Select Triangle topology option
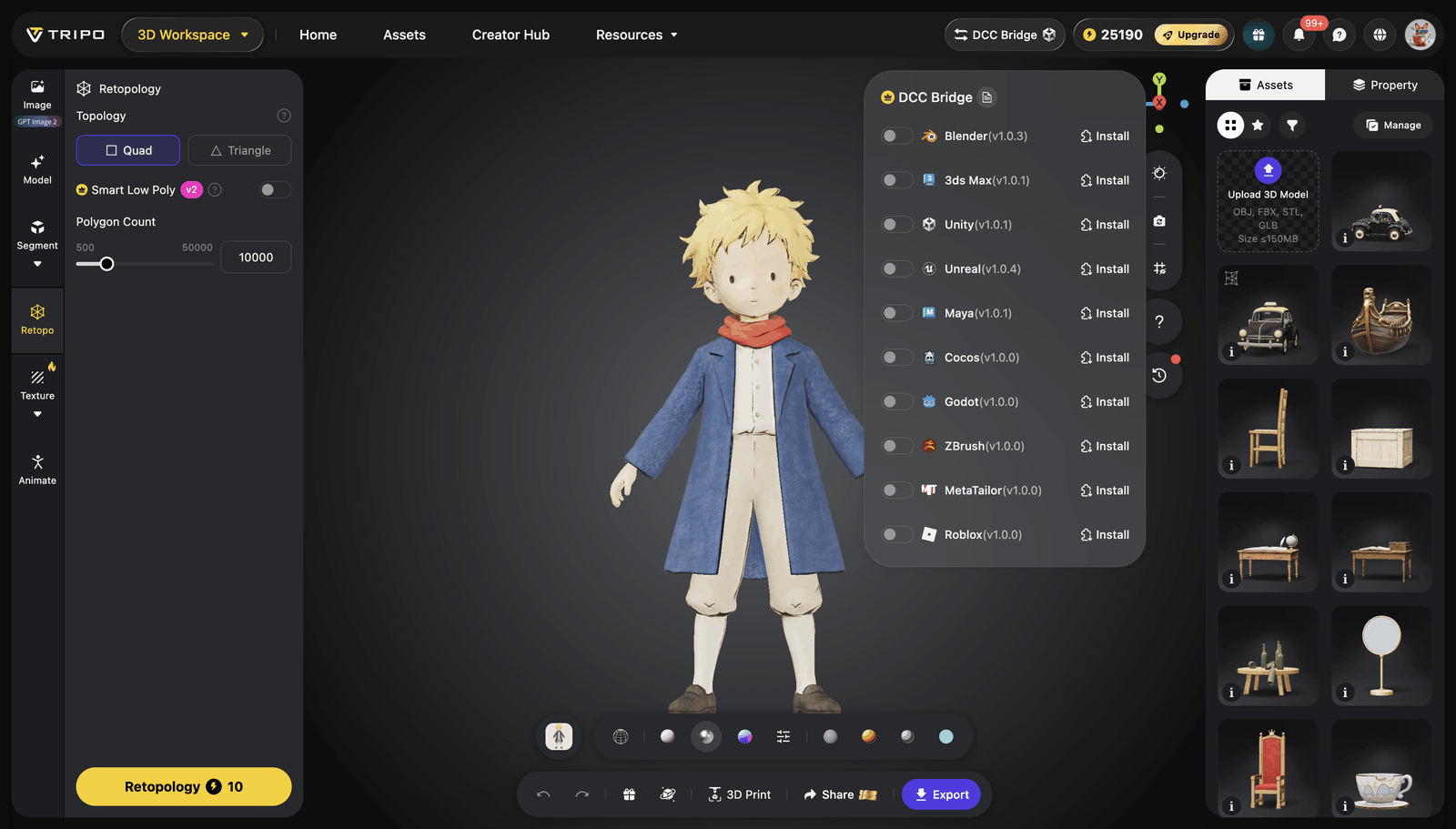The height and width of the screenshot is (829, 1456). [239, 150]
